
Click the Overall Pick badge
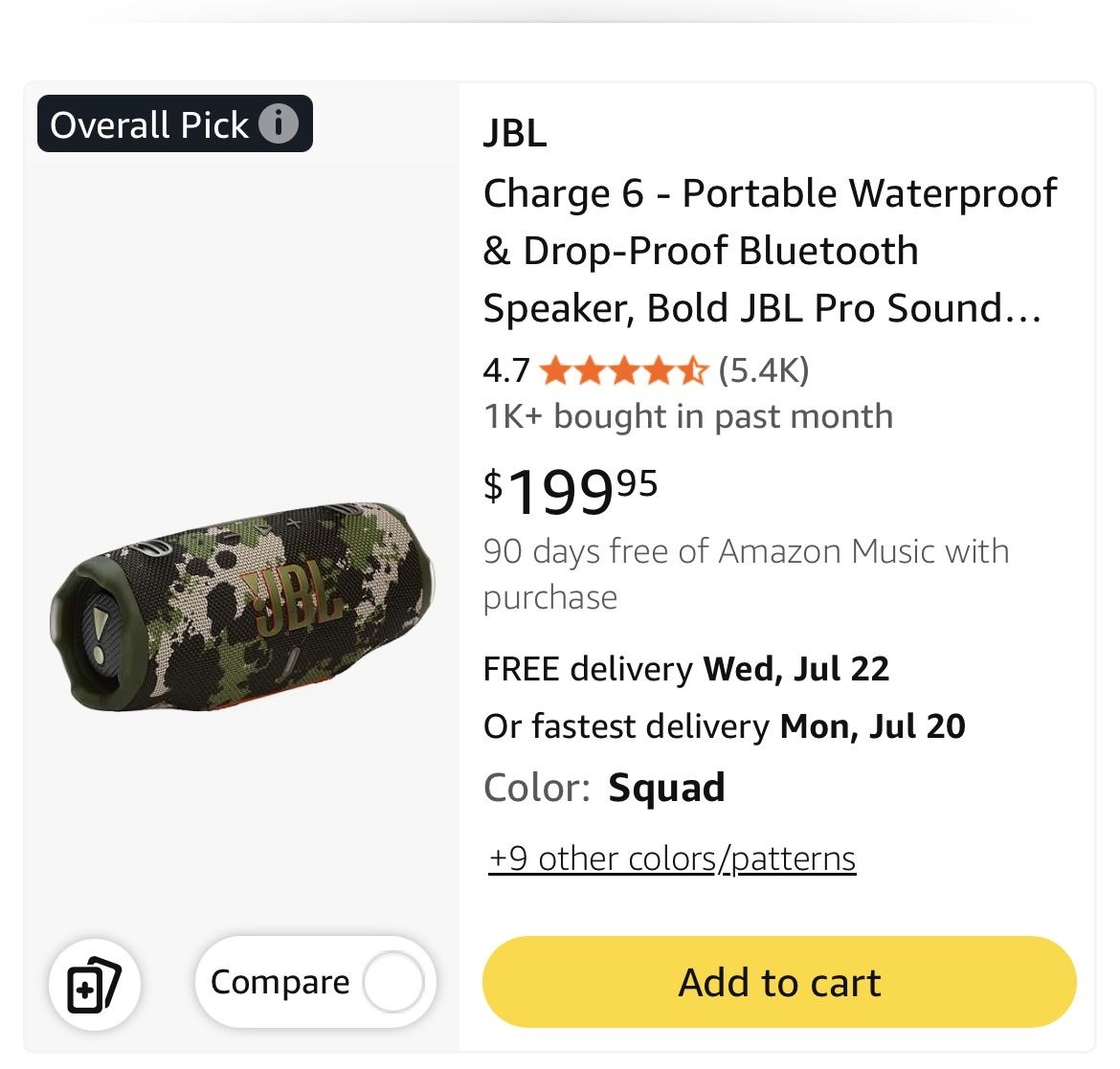click(175, 123)
